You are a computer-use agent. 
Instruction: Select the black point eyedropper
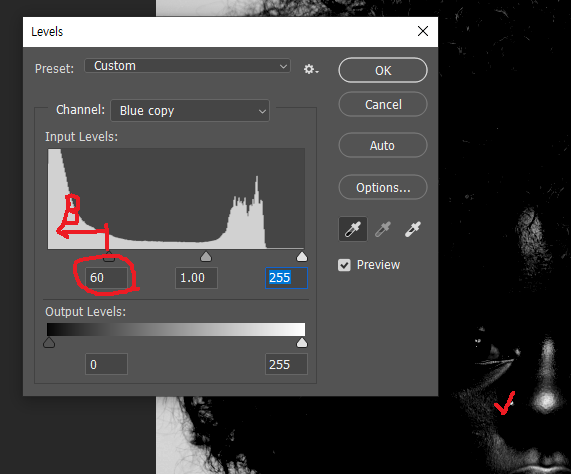pos(353,229)
